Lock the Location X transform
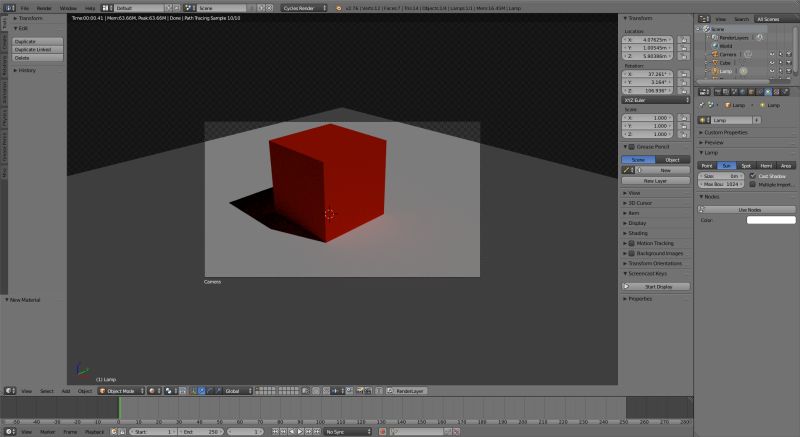The width and height of the screenshot is (800, 437). 684,40
